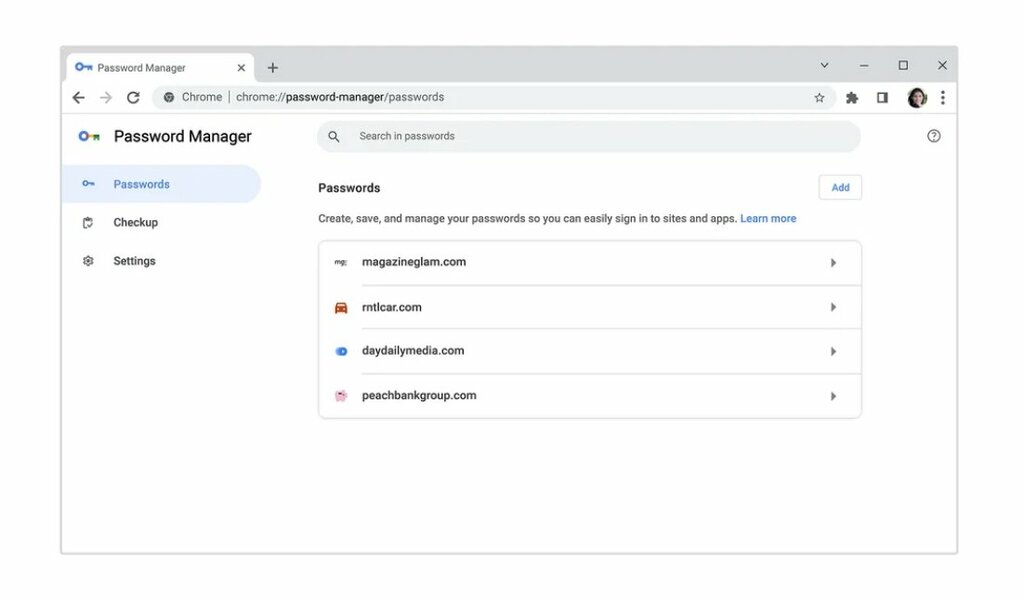The image size is (1024, 599).
Task: Focus the Search in passwords field
Action: pos(589,137)
